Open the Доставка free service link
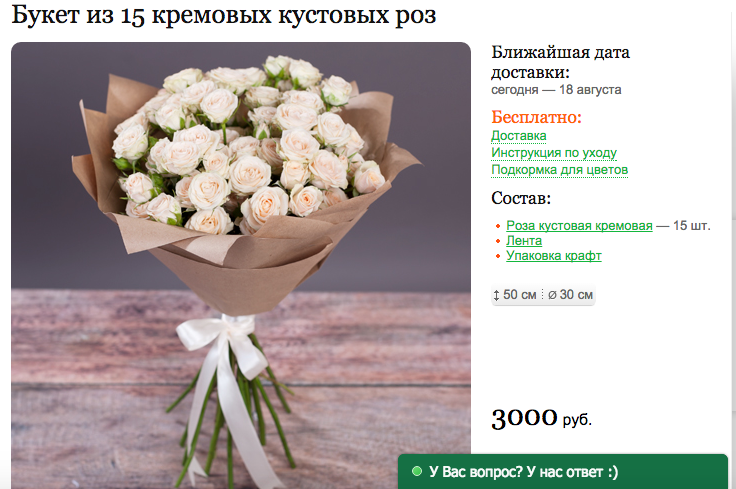 (x=518, y=136)
